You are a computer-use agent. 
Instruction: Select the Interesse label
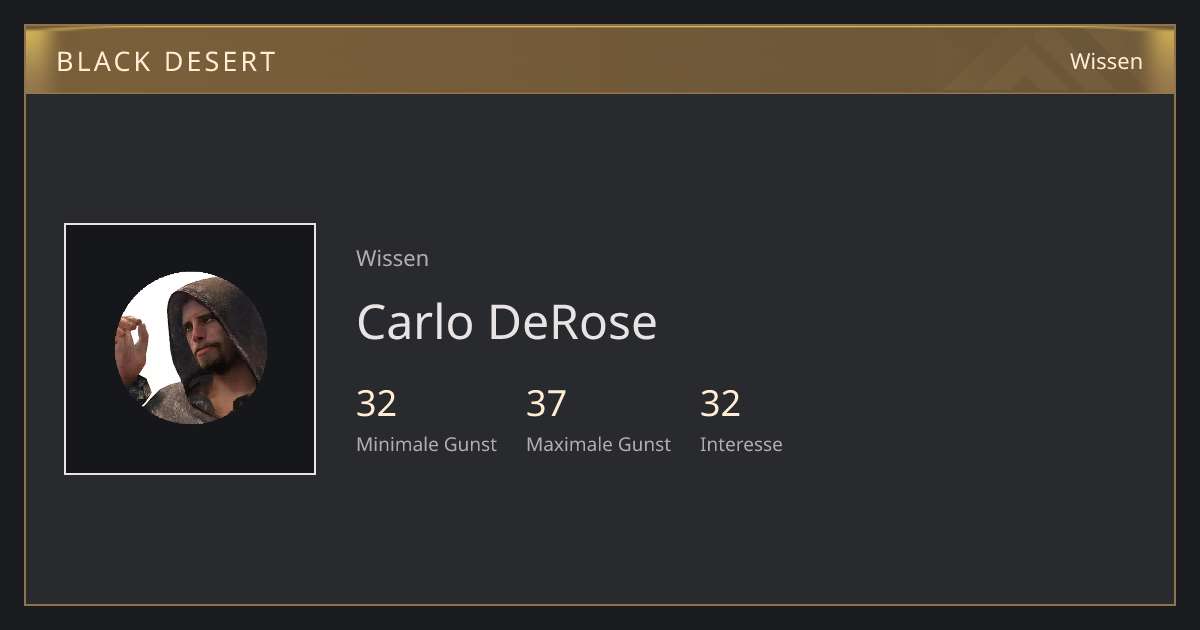click(x=741, y=444)
